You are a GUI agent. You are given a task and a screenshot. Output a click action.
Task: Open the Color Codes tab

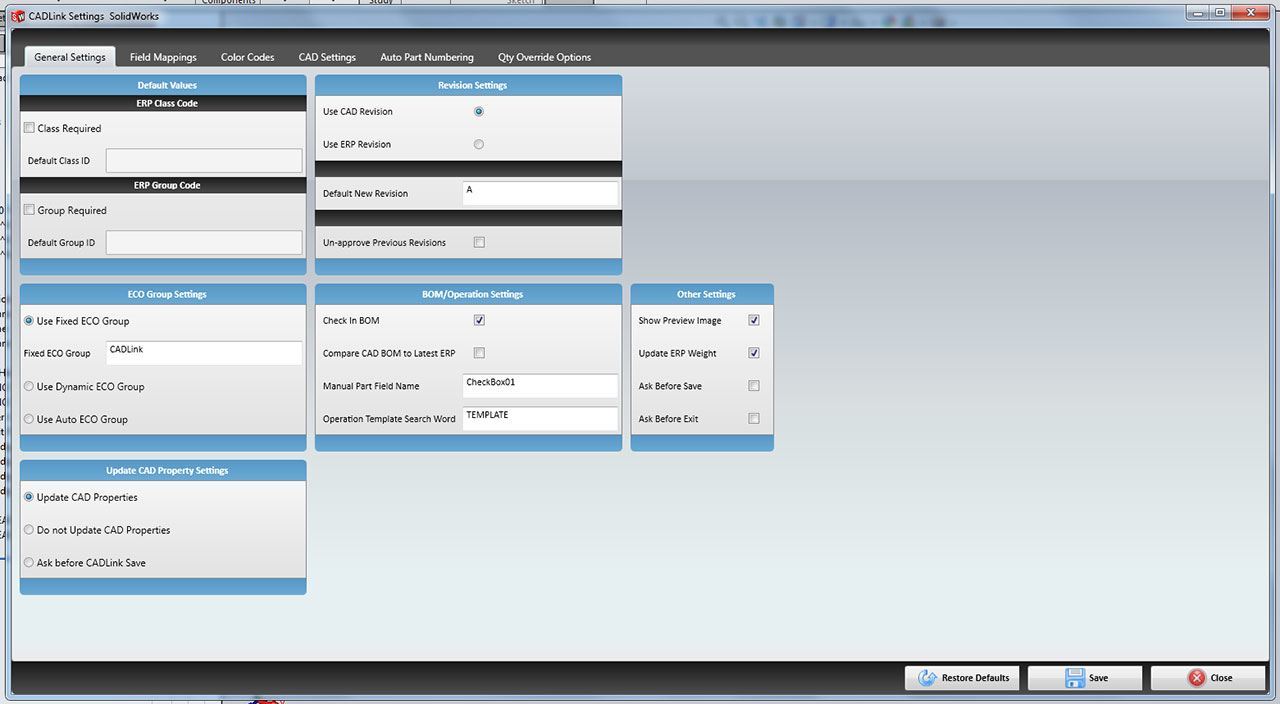[247, 57]
